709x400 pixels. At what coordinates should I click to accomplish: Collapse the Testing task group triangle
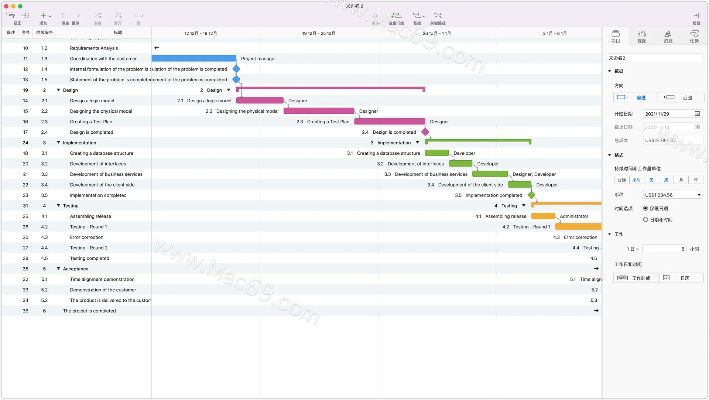coord(59,205)
